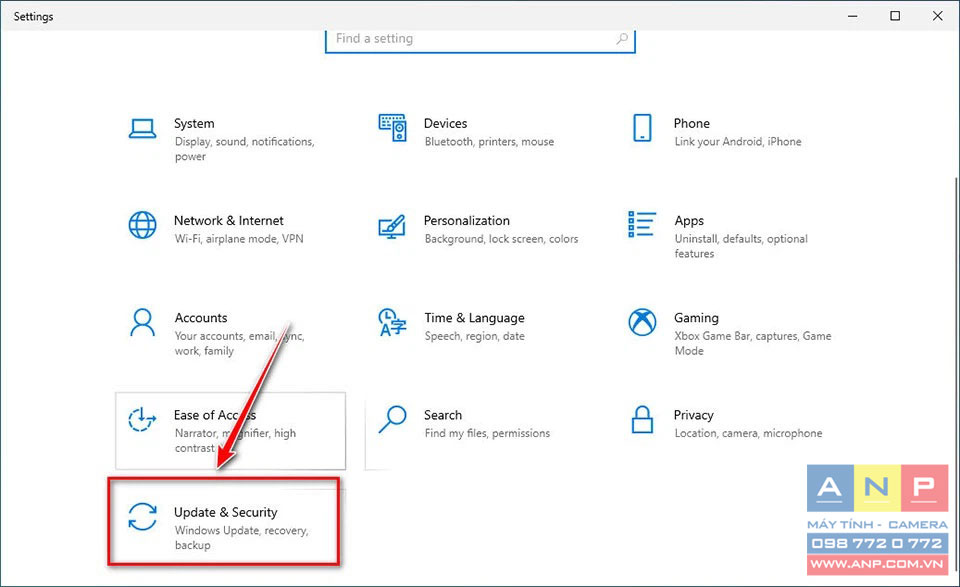Go to Personalization heading
The height and width of the screenshot is (587, 960).
pos(467,221)
